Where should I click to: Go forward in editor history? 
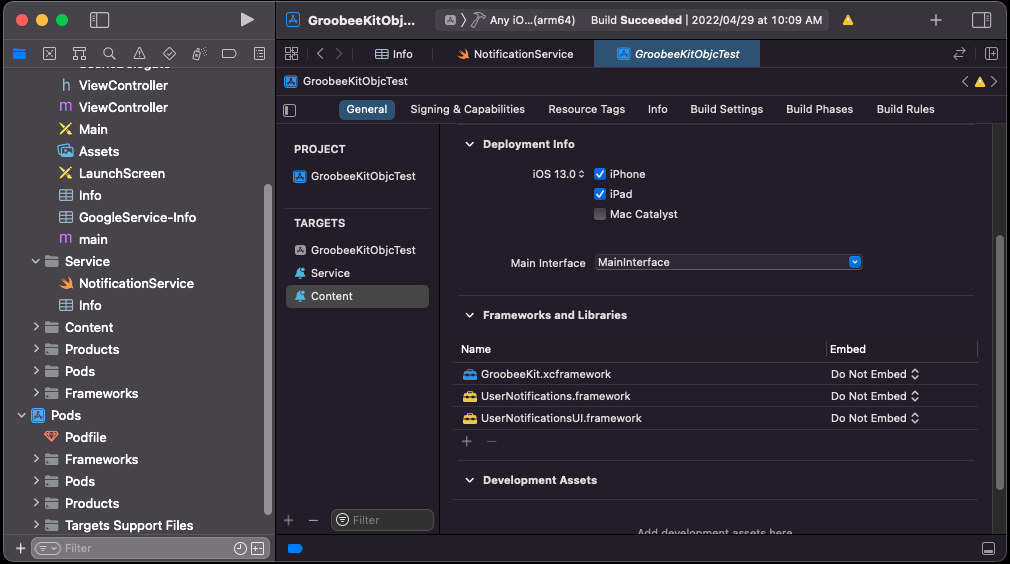click(339, 53)
